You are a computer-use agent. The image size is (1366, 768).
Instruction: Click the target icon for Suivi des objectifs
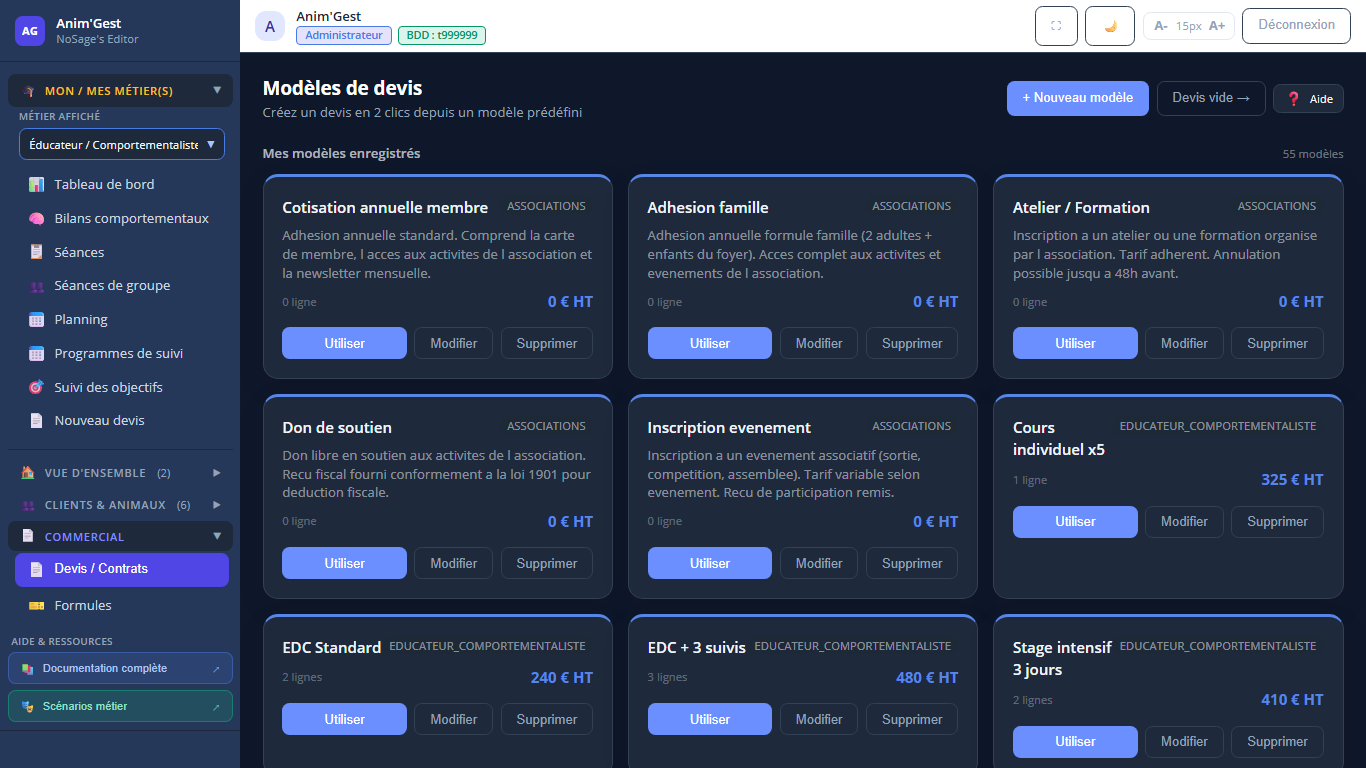[x=37, y=387]
